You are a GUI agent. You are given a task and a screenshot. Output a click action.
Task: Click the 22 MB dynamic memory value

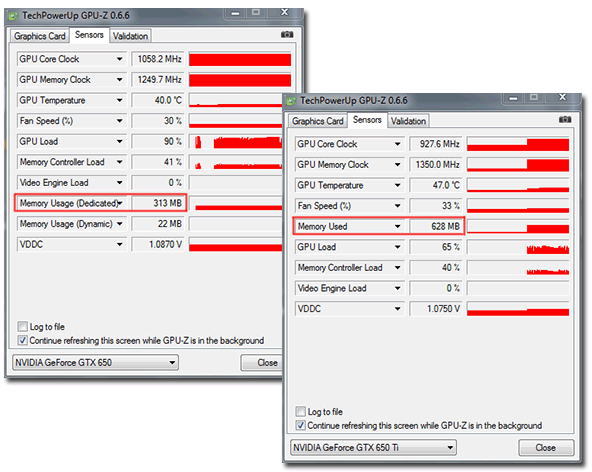[158, 224]
